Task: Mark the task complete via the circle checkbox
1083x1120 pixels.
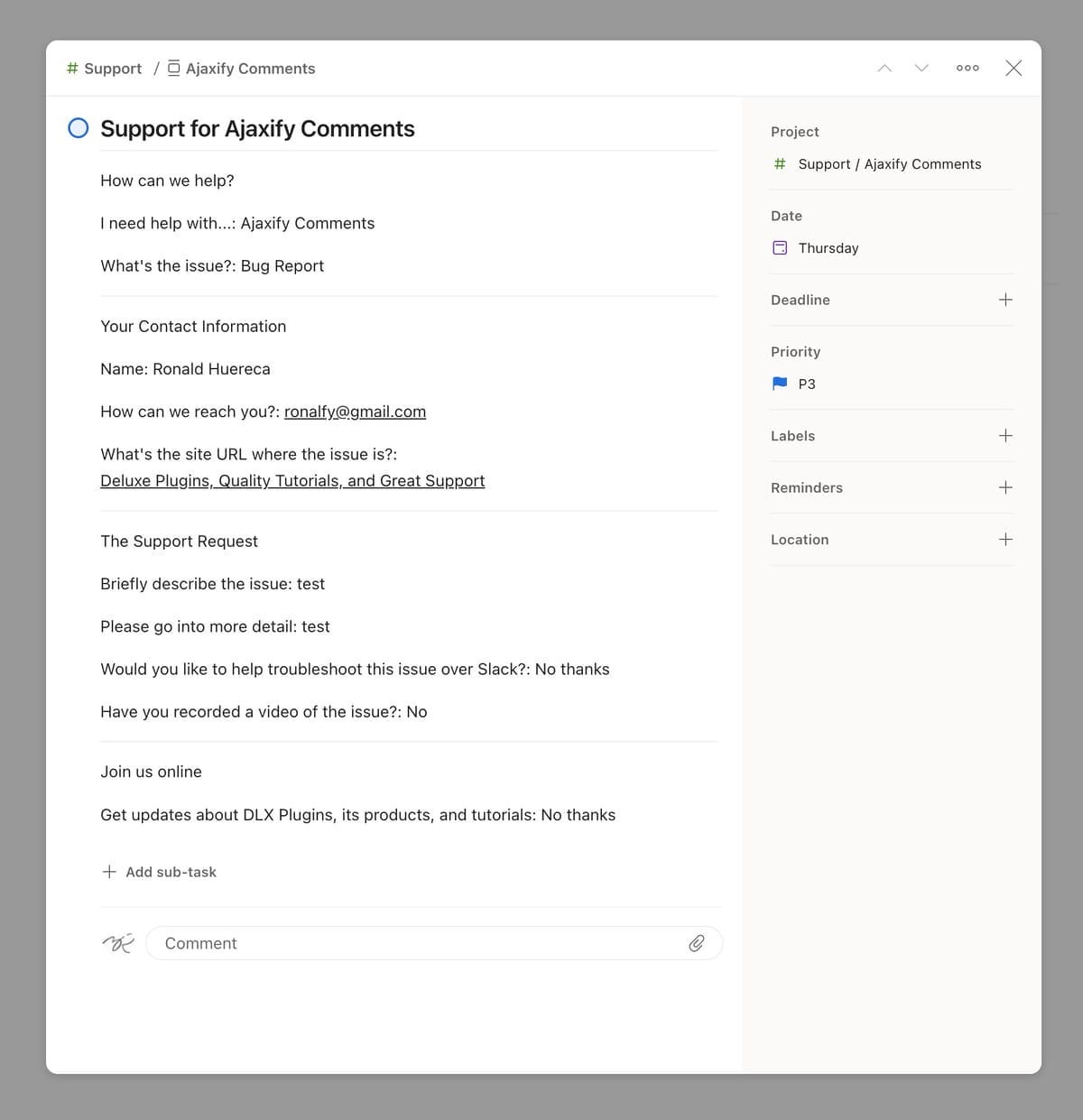Action: coord(79,128)
